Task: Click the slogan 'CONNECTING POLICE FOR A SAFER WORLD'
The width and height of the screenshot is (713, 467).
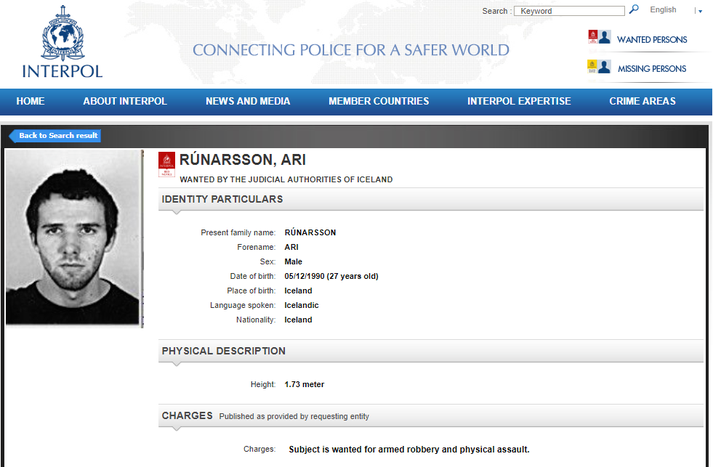Action: [x=351, y=50]
